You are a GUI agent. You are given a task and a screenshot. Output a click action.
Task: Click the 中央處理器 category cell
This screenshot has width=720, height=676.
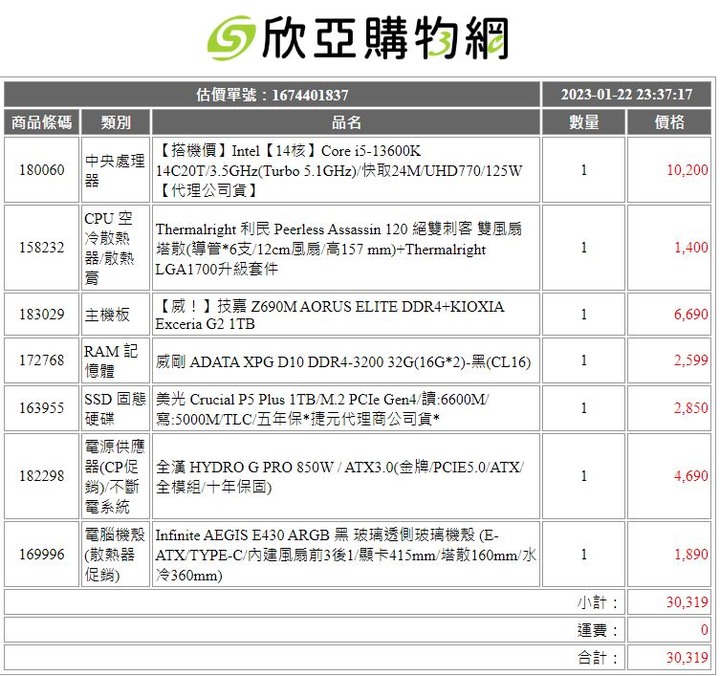click(115, 170)
